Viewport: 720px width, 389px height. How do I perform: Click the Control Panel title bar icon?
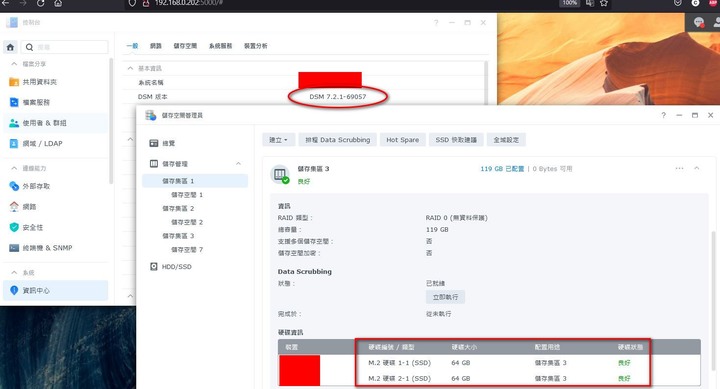click(11, 23)
